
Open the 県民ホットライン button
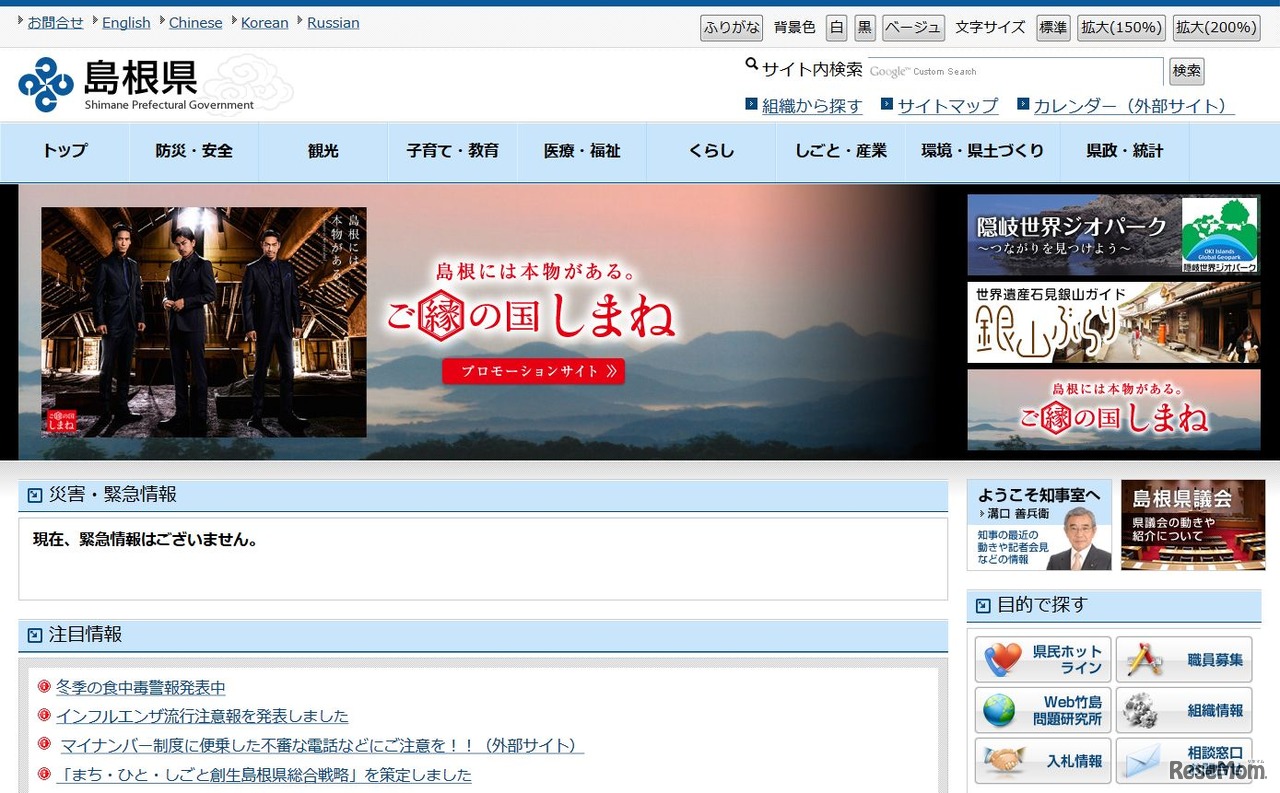coord(1043,659)
